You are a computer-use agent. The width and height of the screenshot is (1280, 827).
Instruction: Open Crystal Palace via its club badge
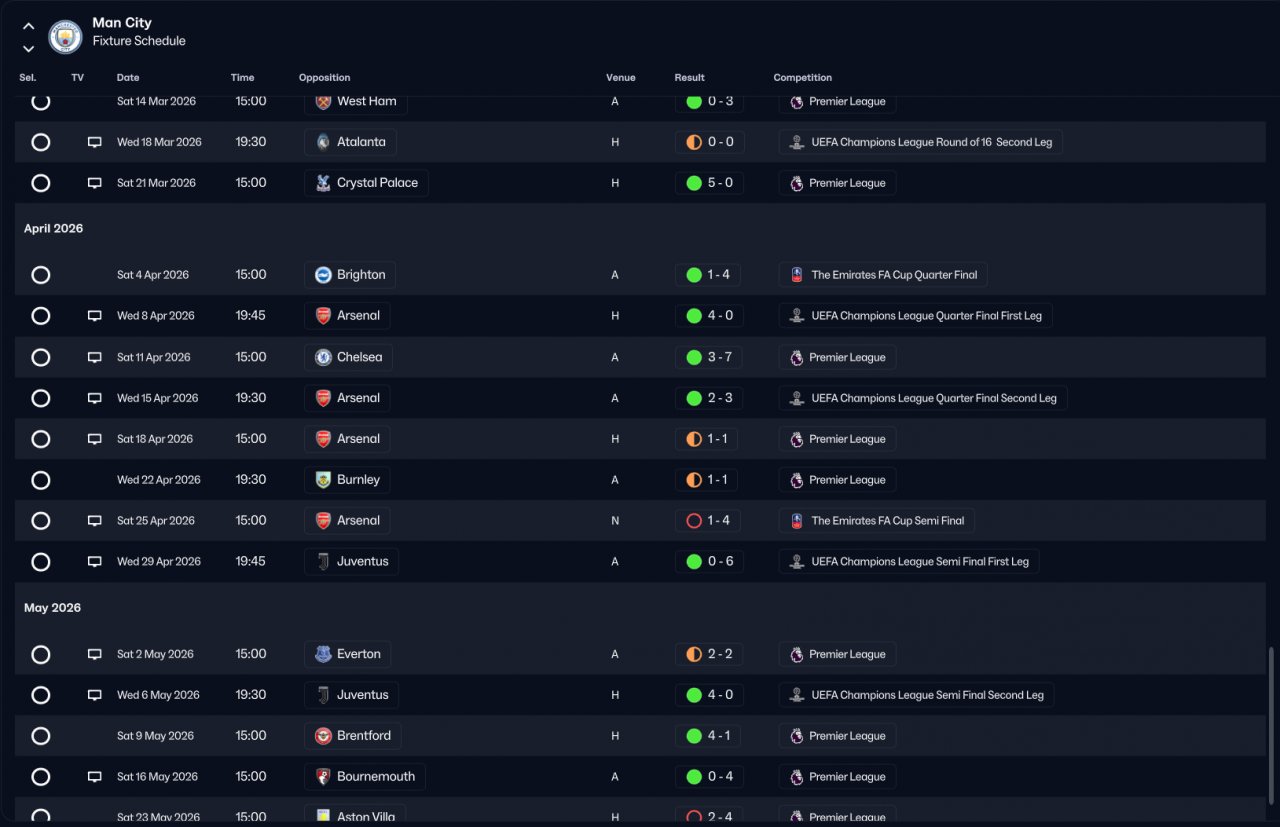pos(323,183)
